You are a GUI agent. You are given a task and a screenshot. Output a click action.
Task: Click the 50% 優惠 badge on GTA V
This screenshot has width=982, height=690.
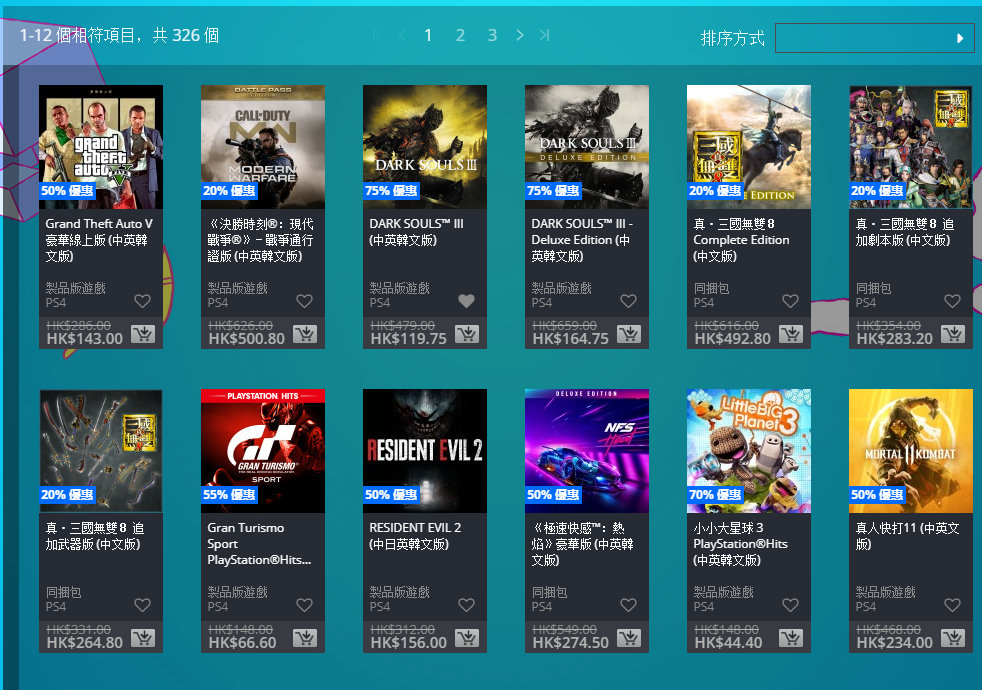point(67,191)
